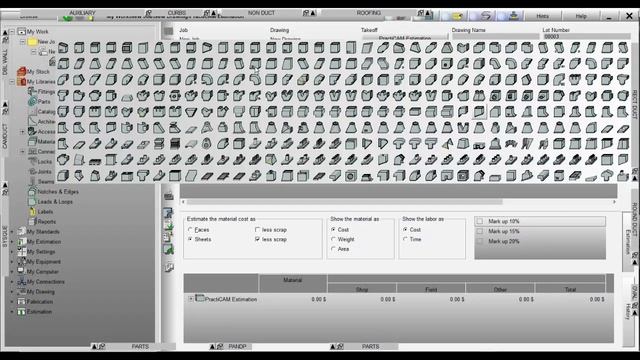Click the Total column header

(570, 289)
